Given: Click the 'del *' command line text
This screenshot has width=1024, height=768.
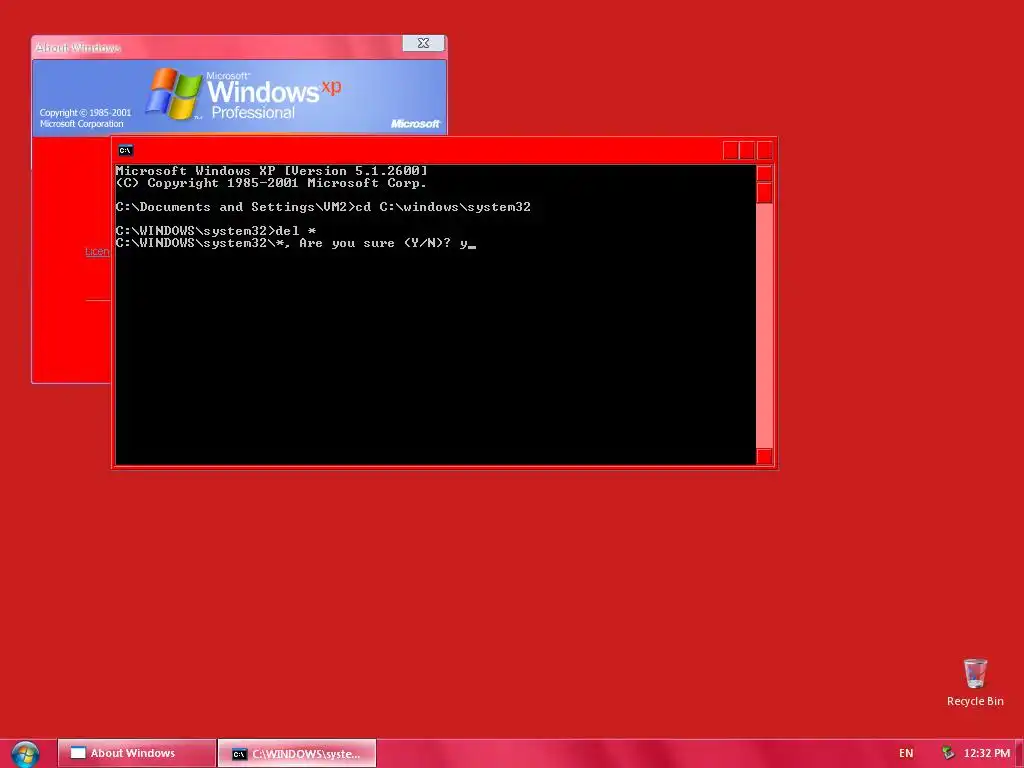Looking at the screenshot, I should point(296,231).
